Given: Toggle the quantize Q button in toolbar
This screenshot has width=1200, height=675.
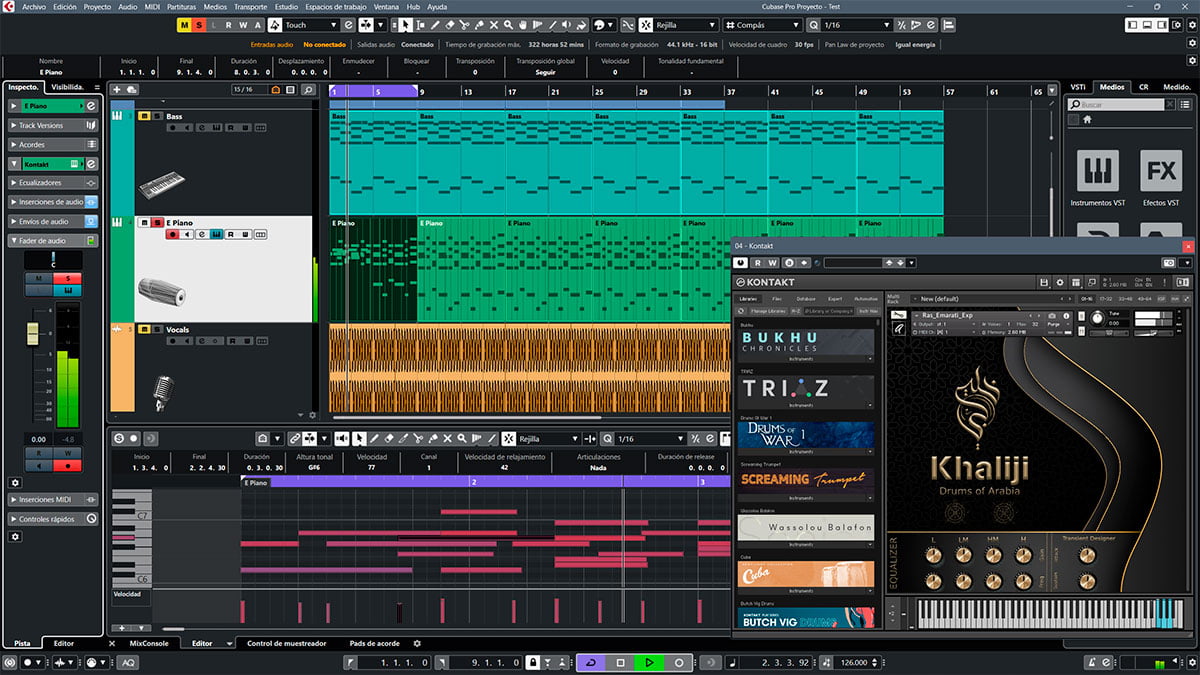Looking at the screenshot, I should coord(813,24).
